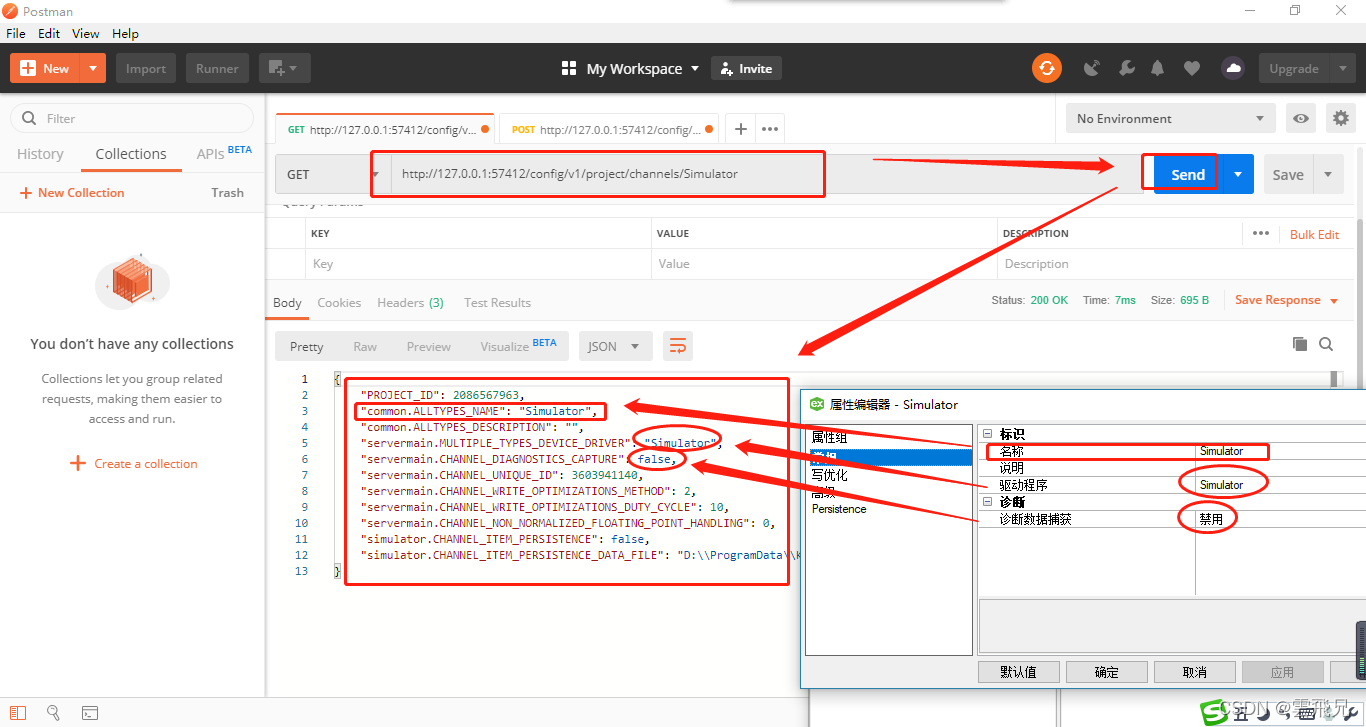Open the response Headers (3) tab
This screenshot has width=1366, height=727.
(x=410, y=302)
